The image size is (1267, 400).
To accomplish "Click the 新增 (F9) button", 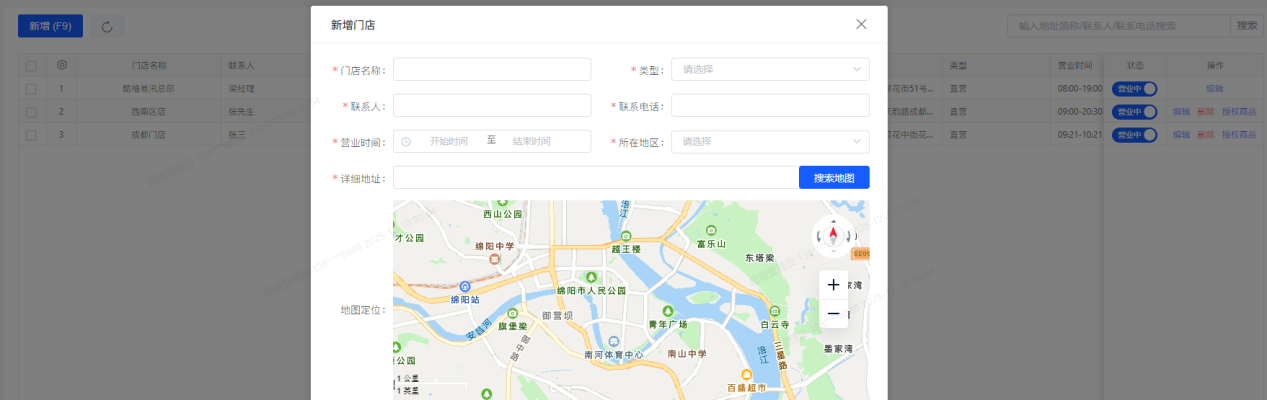I will tap(50, 26).
